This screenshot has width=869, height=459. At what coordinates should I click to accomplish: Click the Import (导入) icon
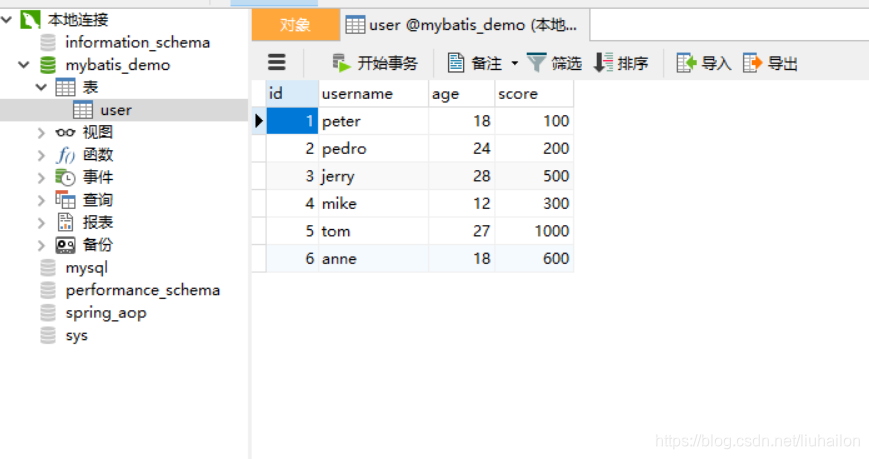pyautogui.click(x=686, y=63)
